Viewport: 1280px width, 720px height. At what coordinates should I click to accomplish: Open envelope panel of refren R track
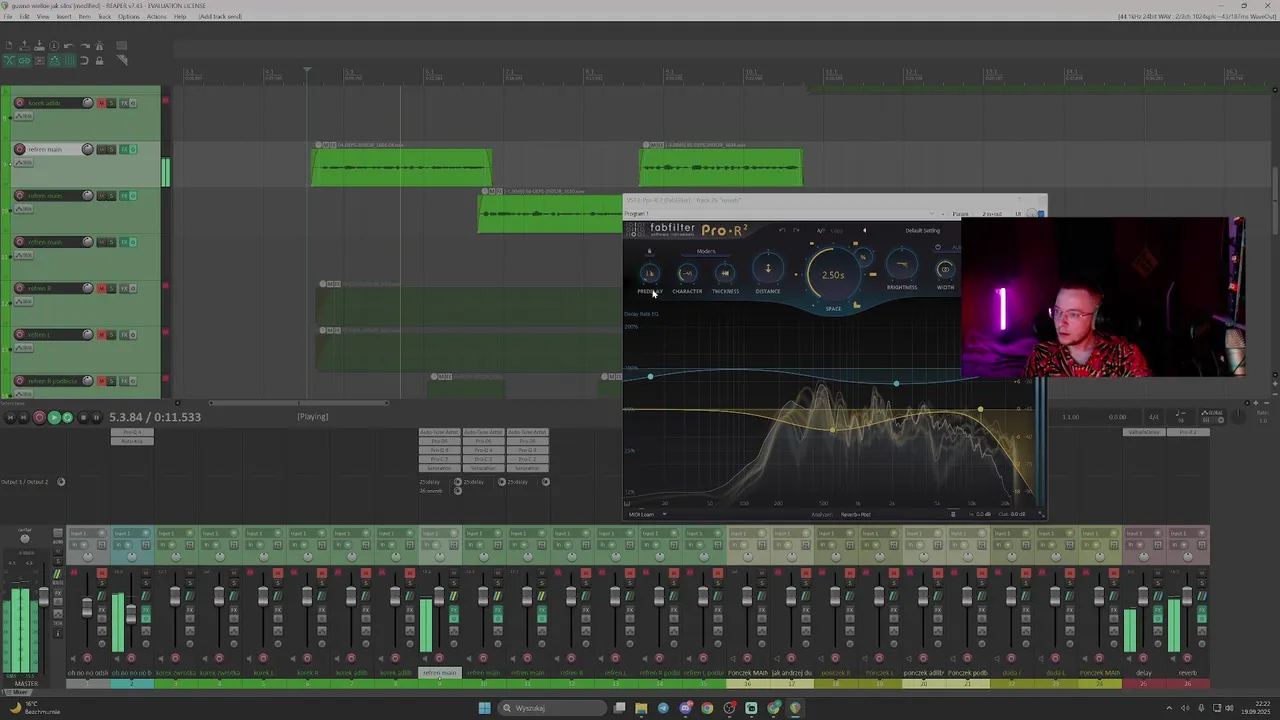click(24, 301)
